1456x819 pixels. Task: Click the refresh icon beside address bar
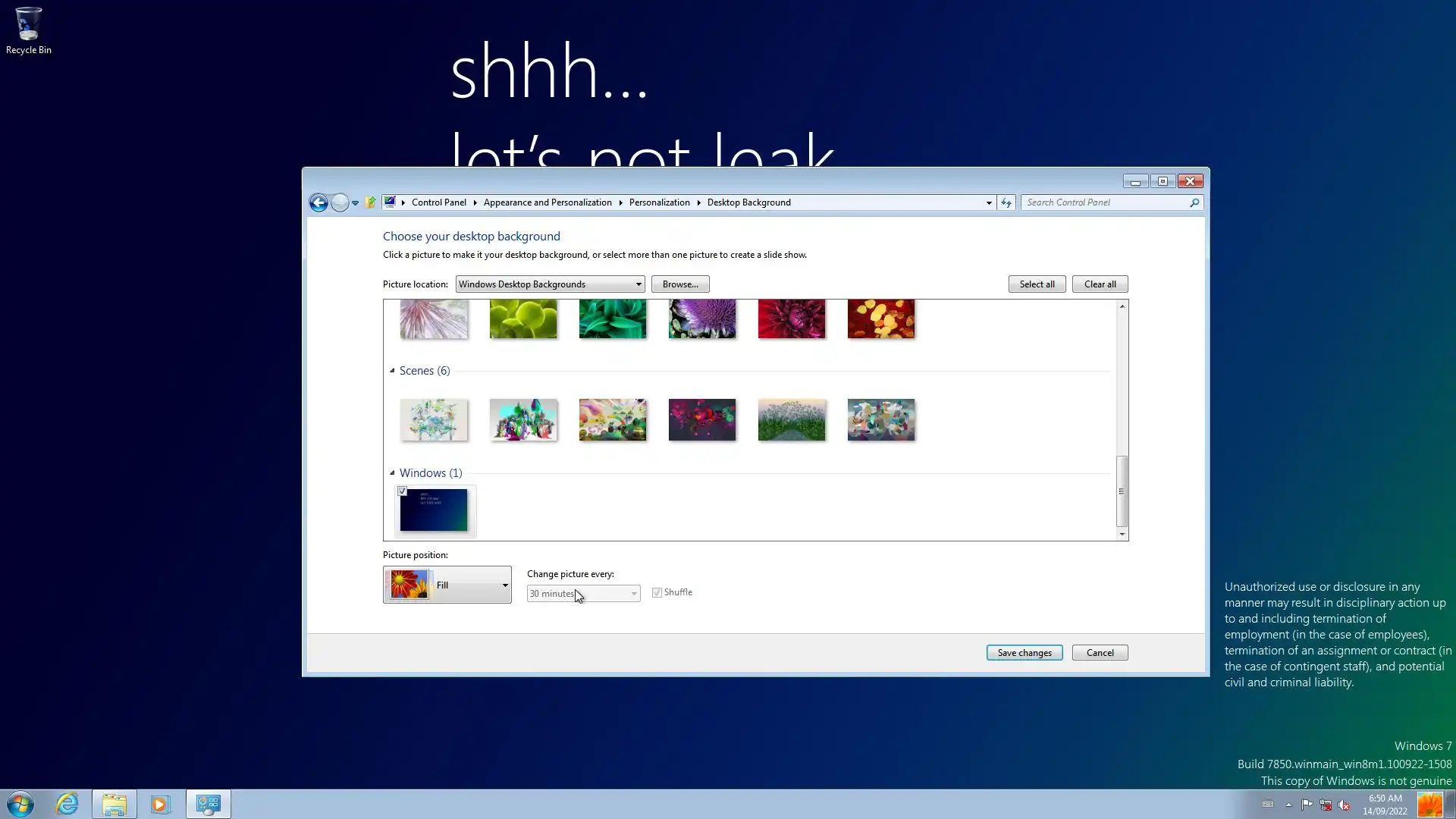1006,202
